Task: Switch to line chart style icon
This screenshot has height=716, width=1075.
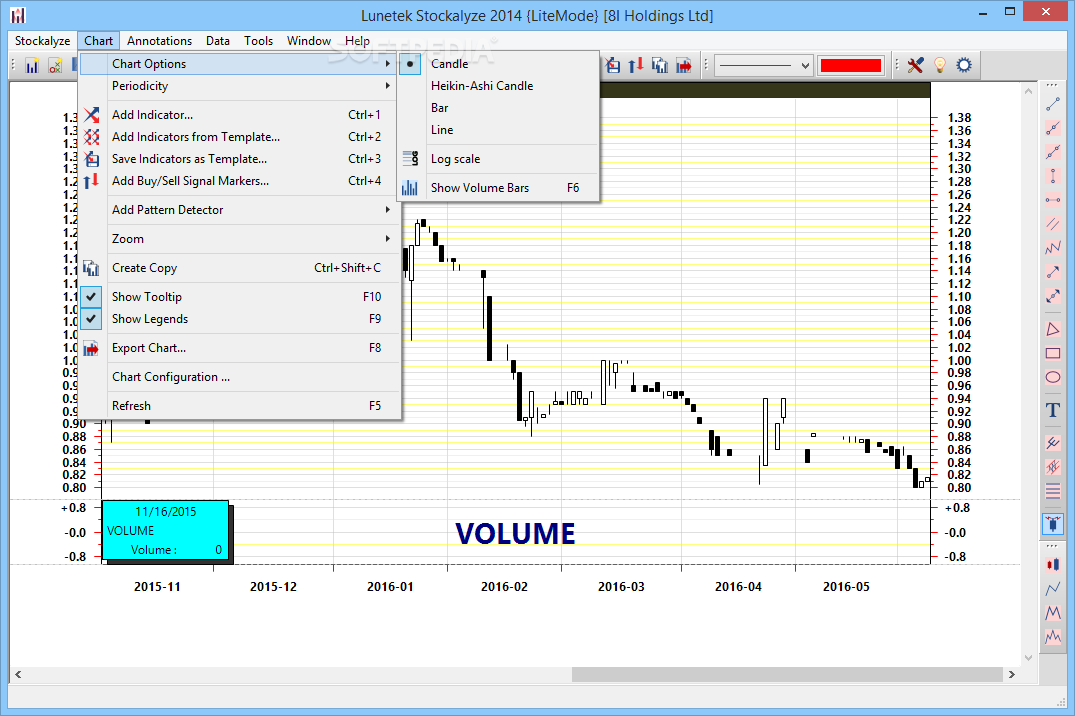Action: point(1052,588)
